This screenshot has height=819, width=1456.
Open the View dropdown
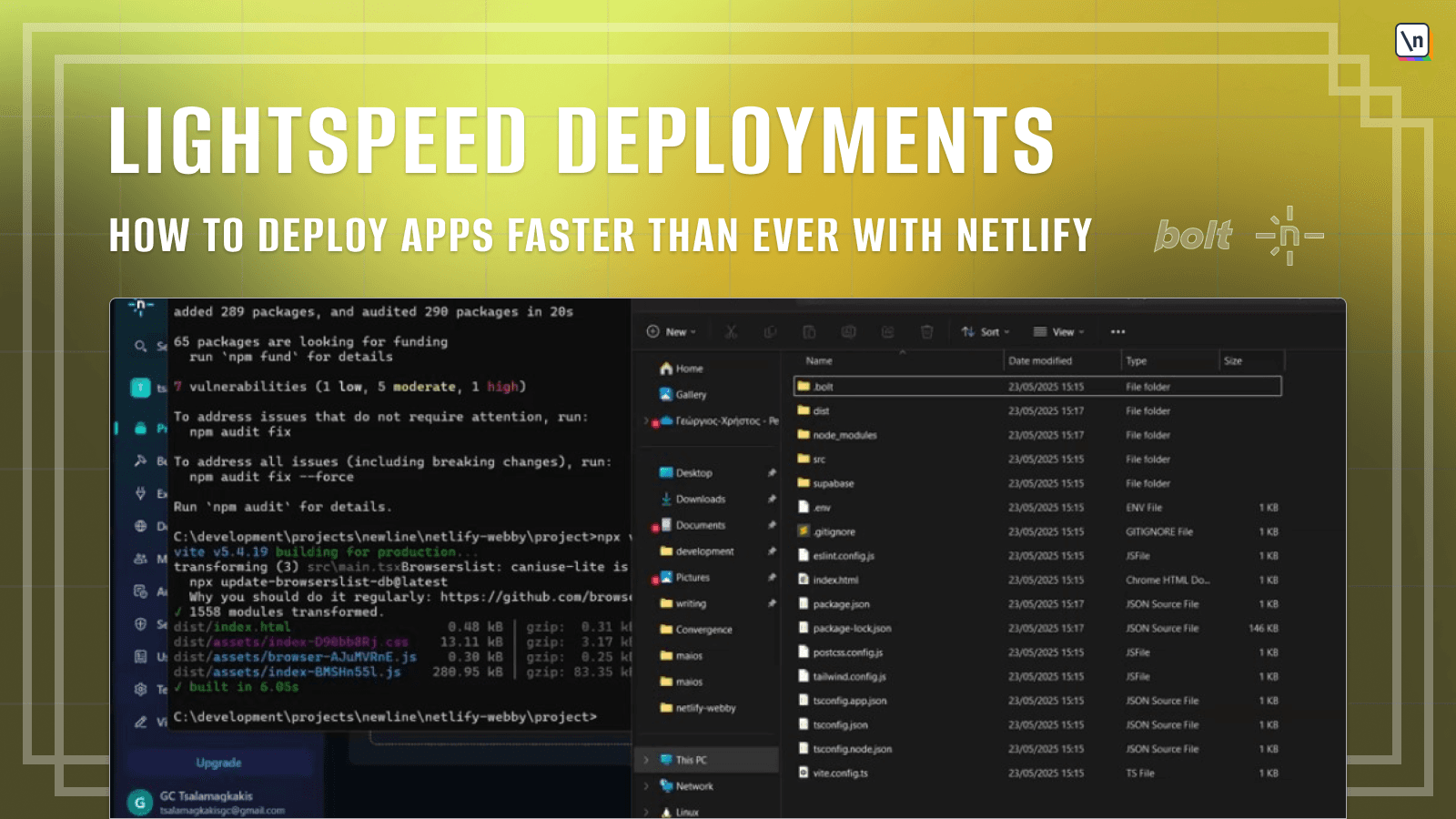(1058, 331)
